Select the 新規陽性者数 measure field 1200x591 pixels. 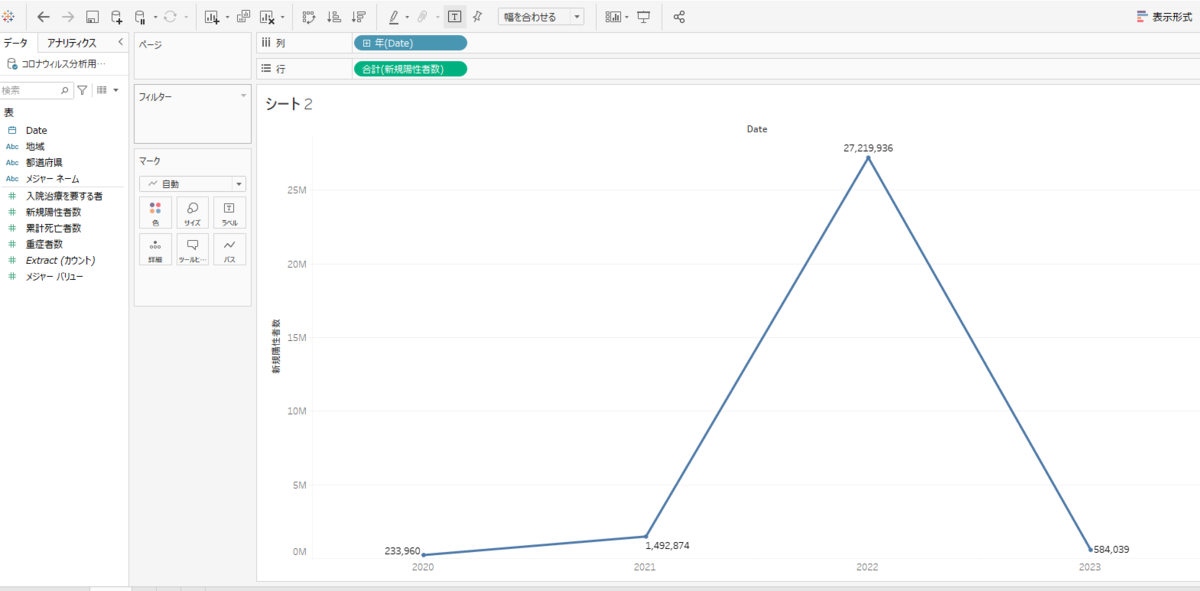(53, 212)
